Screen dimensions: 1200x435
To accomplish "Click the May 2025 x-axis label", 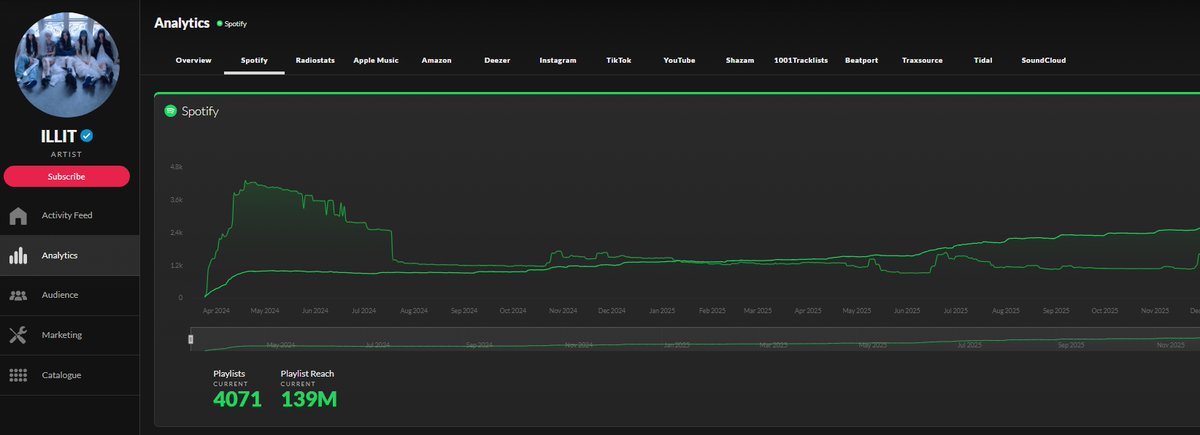I will [x=858, y=311].
